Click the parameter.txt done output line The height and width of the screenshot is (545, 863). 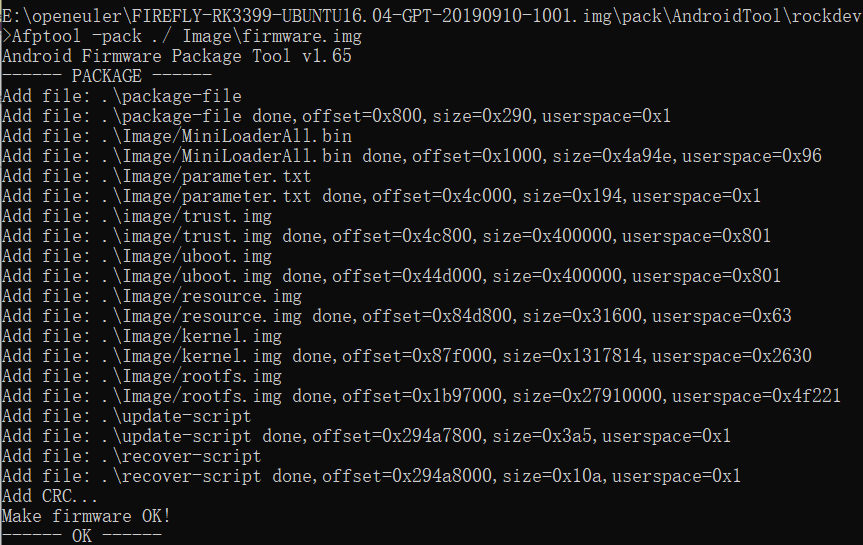[x=381, y=196]
